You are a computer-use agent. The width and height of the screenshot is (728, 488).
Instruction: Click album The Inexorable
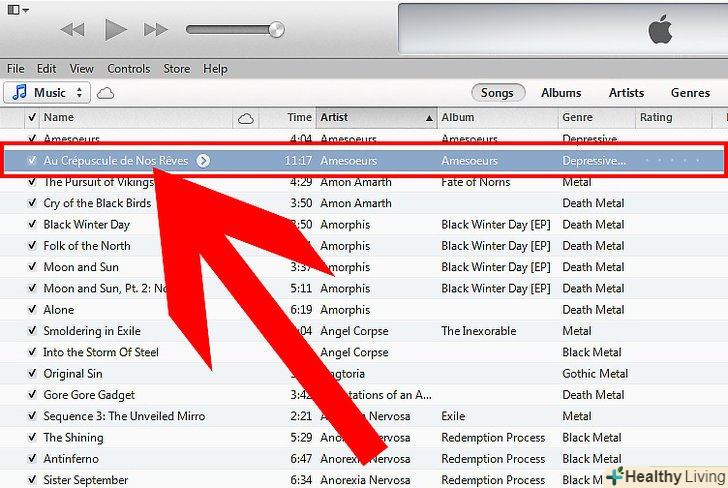tap(479, 331)
